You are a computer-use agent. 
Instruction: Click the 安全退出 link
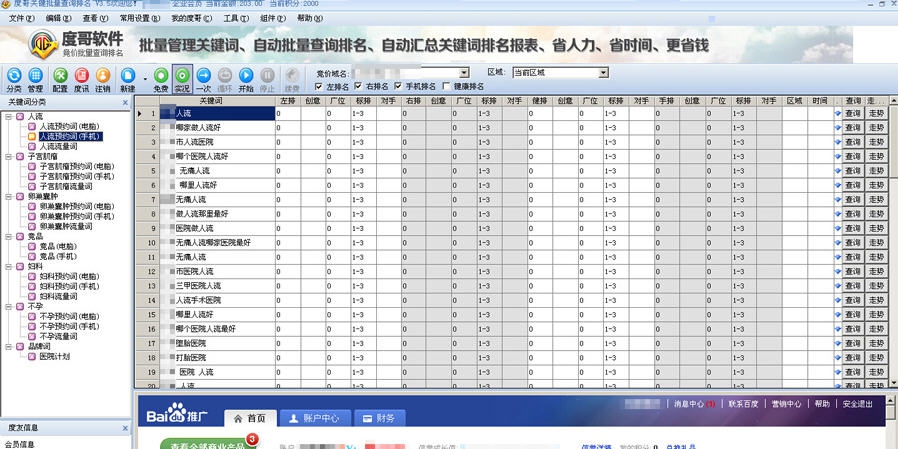tap(858, 404)
